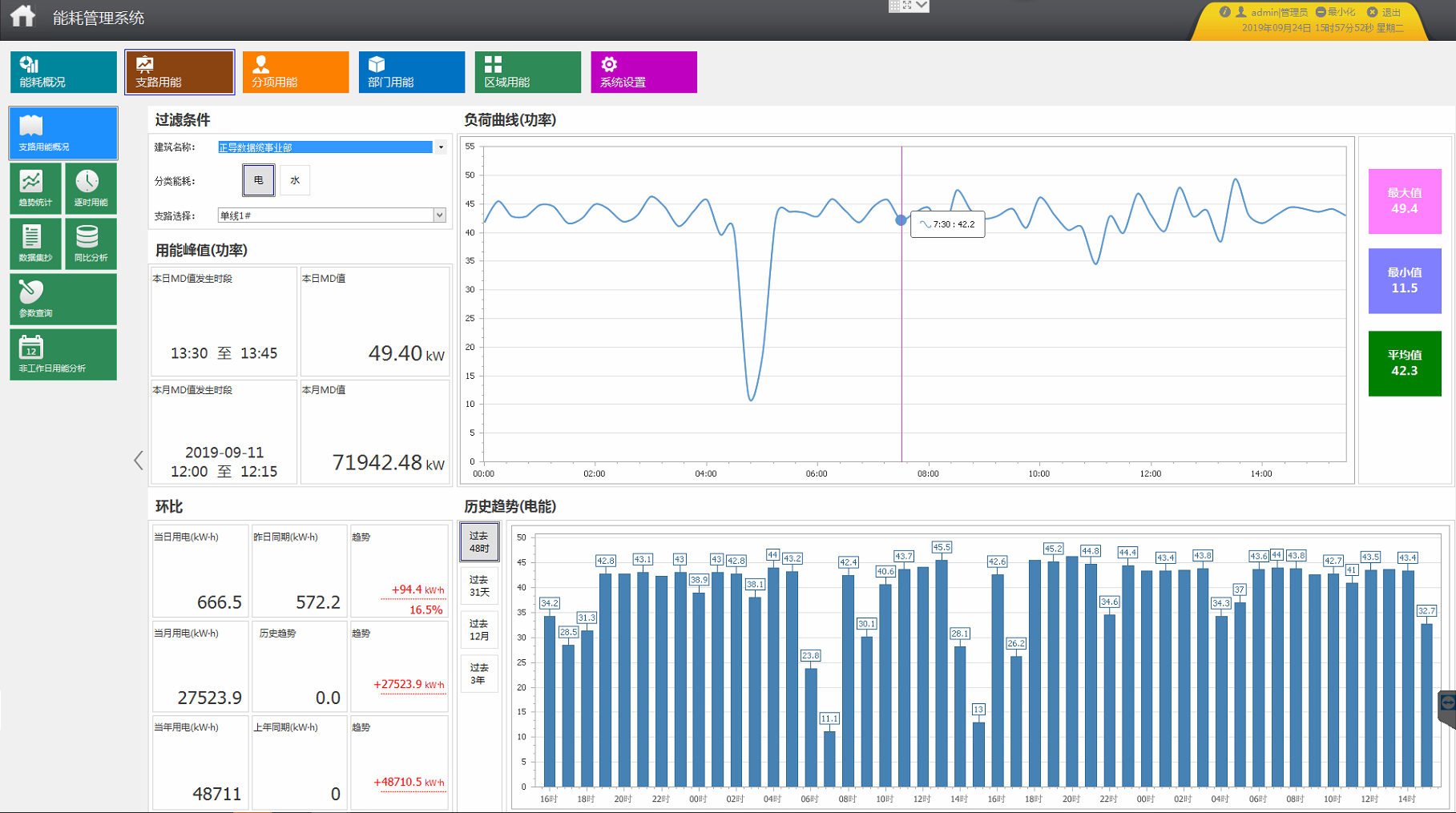Viewport: 1456px width, 813px height.
Task: Click the 当月用电 value 27523.9
Action: pos(210,698)
